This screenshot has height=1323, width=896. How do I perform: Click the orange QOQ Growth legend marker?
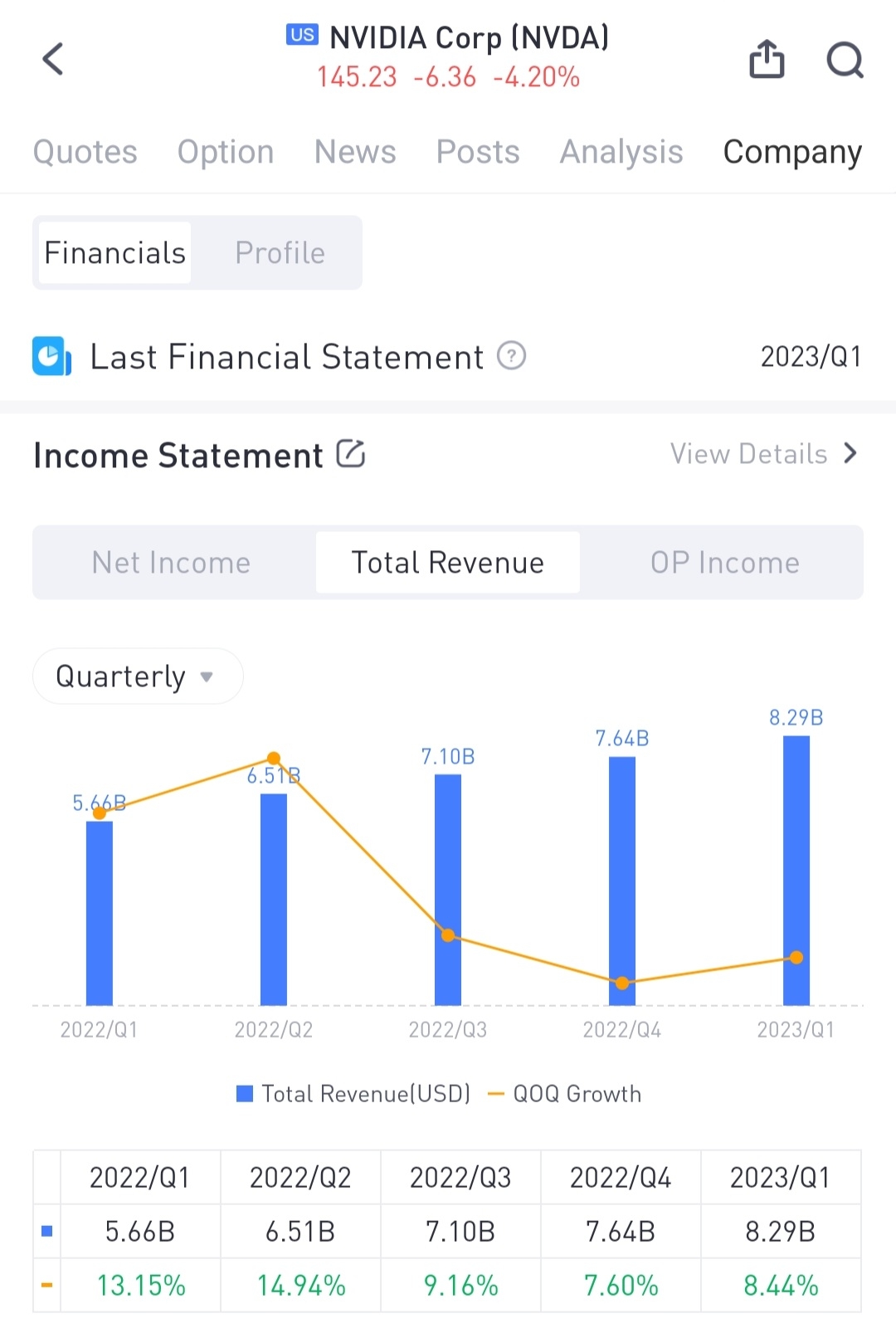[496, 1094]
